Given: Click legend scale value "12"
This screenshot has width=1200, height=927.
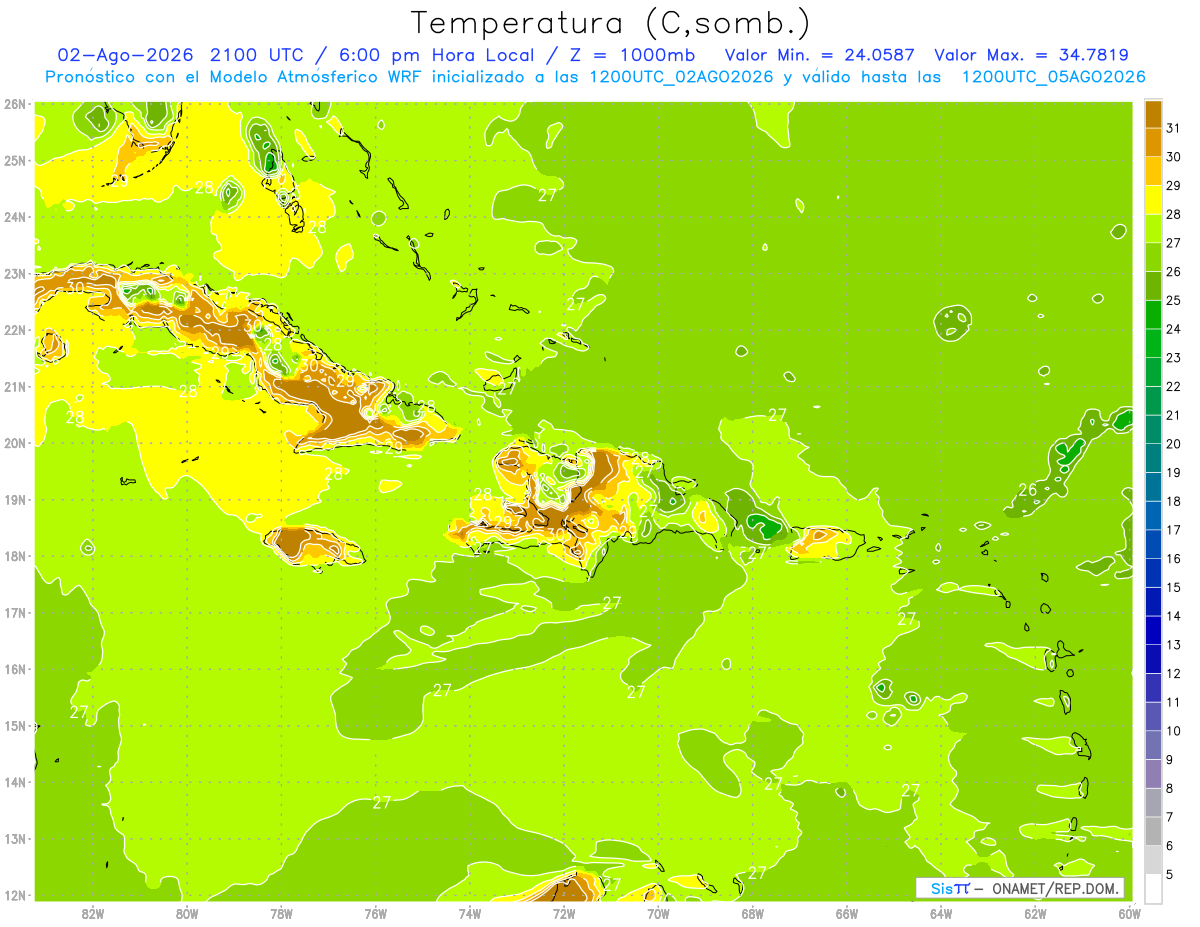Looking at the screenshot, I should [1173, 673].
